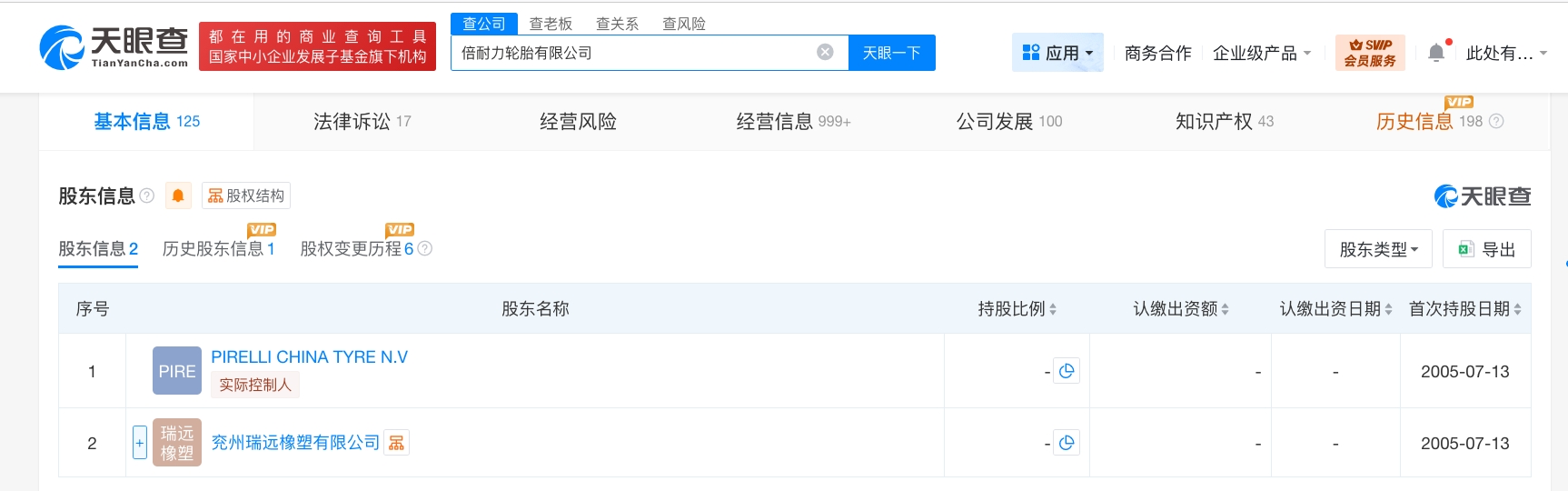Expand the 企业级产品 menu
Viewport: 1568px width, 491px height.
pos(1261,53)
